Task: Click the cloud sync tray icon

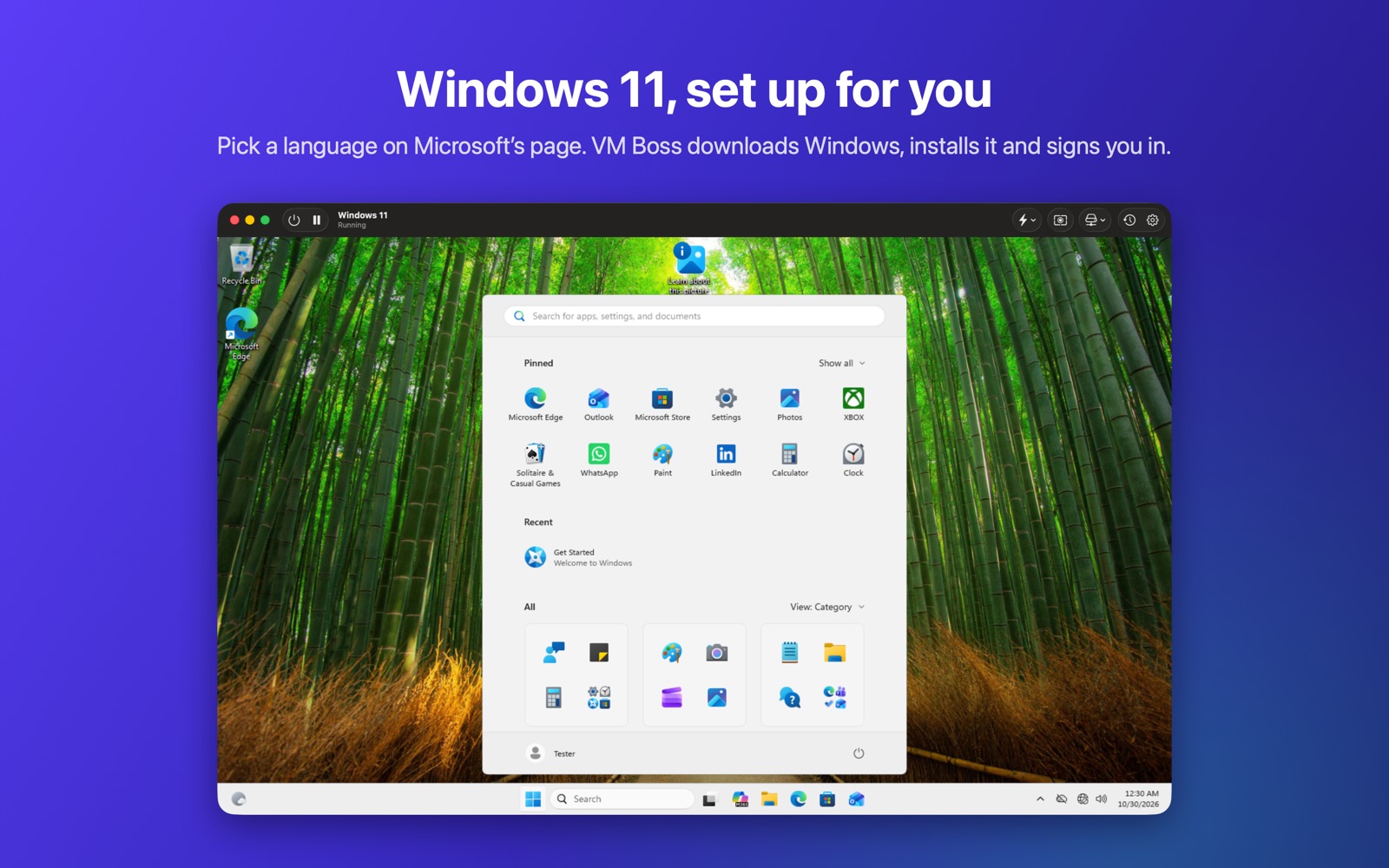Action: 1061,799
